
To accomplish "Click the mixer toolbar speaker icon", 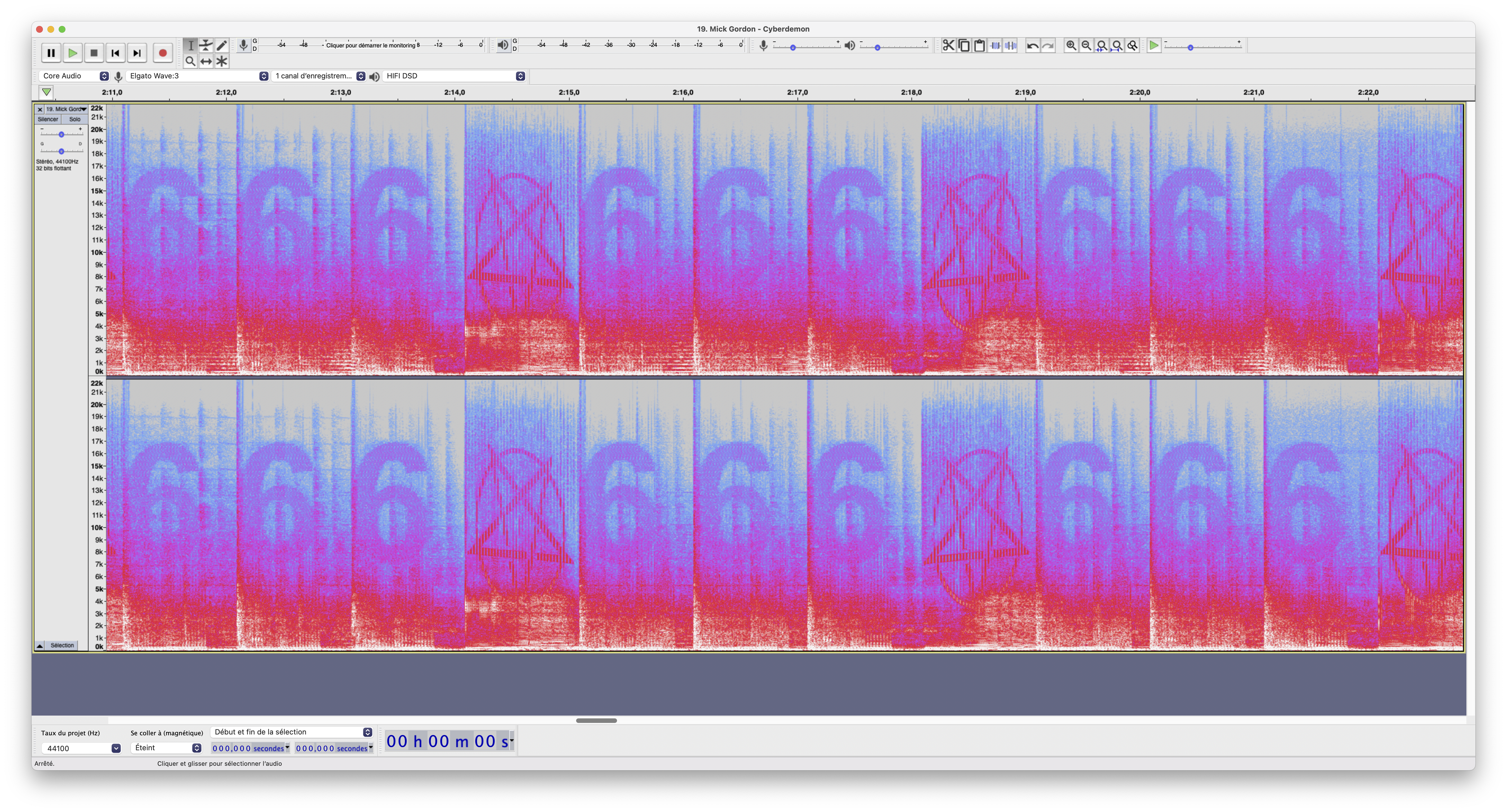I will pyautogui.click(x=849, y=46).
